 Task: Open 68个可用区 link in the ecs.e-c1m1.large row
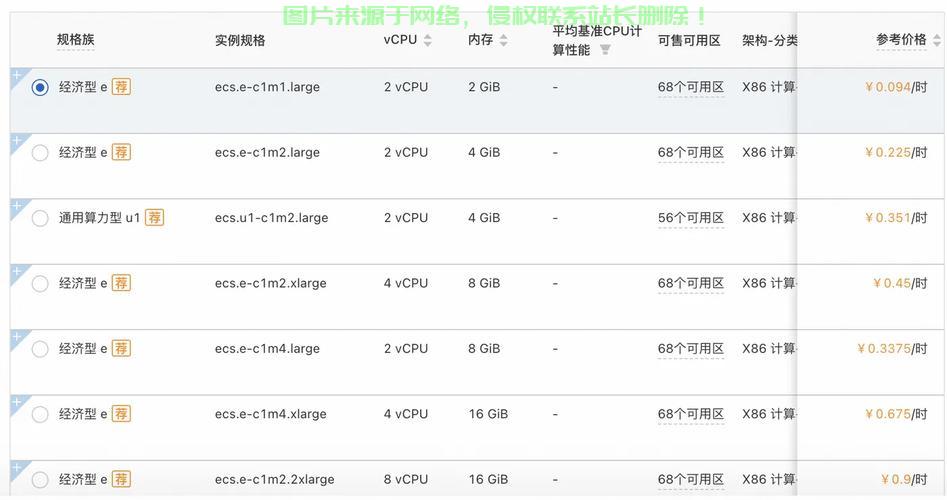[x=690, y=87]
